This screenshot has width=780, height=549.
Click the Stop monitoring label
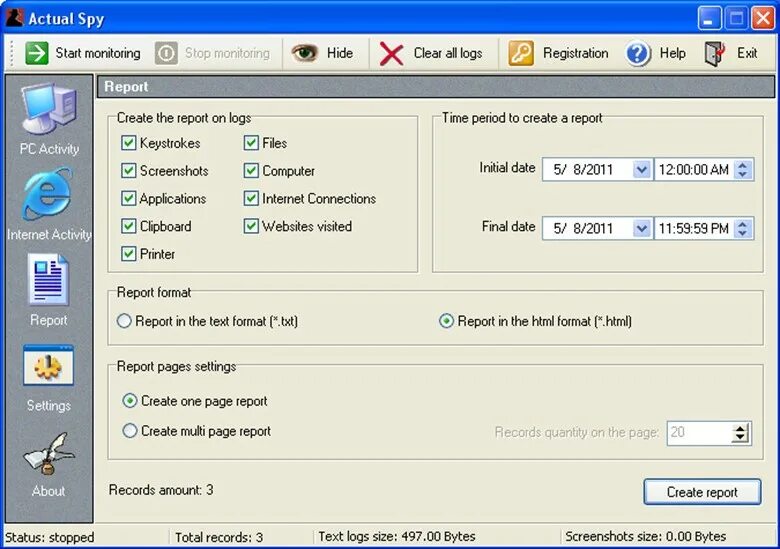coord(227,53)
